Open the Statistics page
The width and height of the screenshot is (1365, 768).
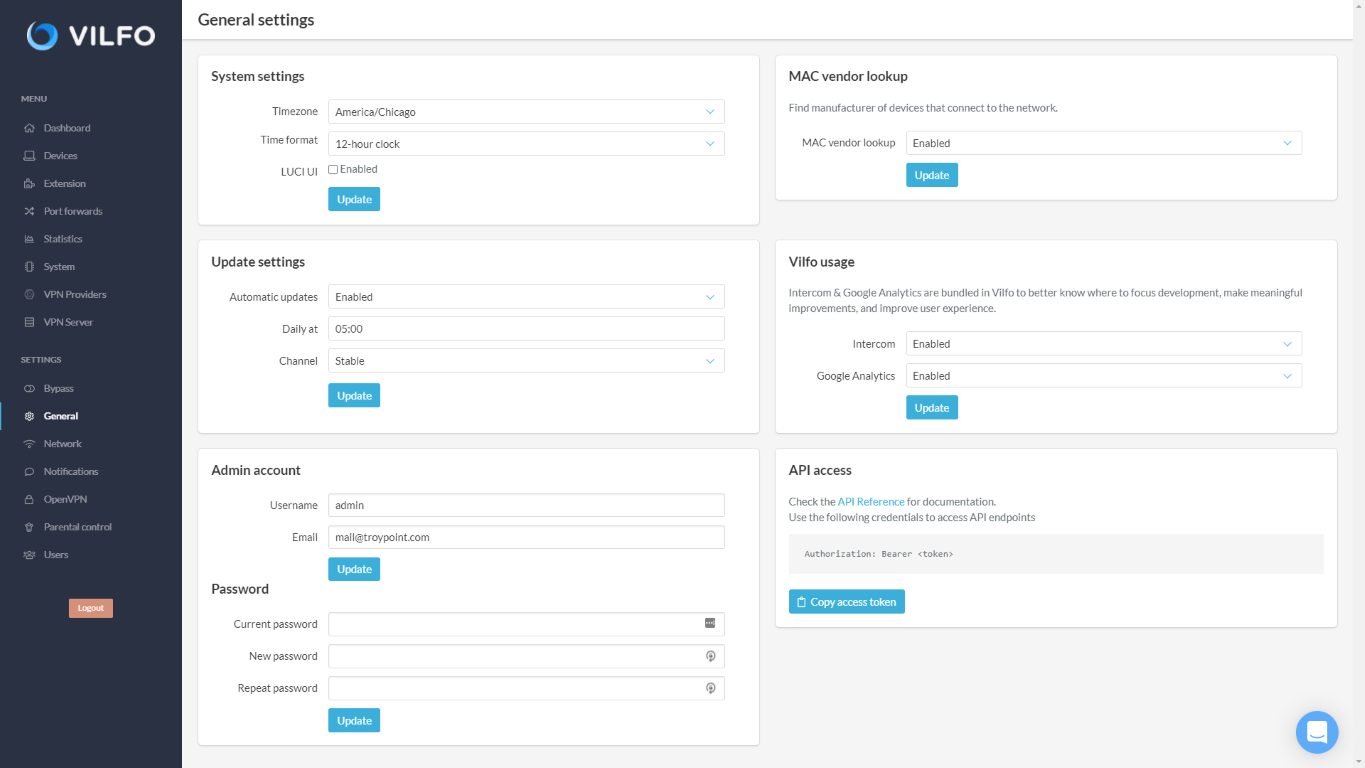(63, 239)
